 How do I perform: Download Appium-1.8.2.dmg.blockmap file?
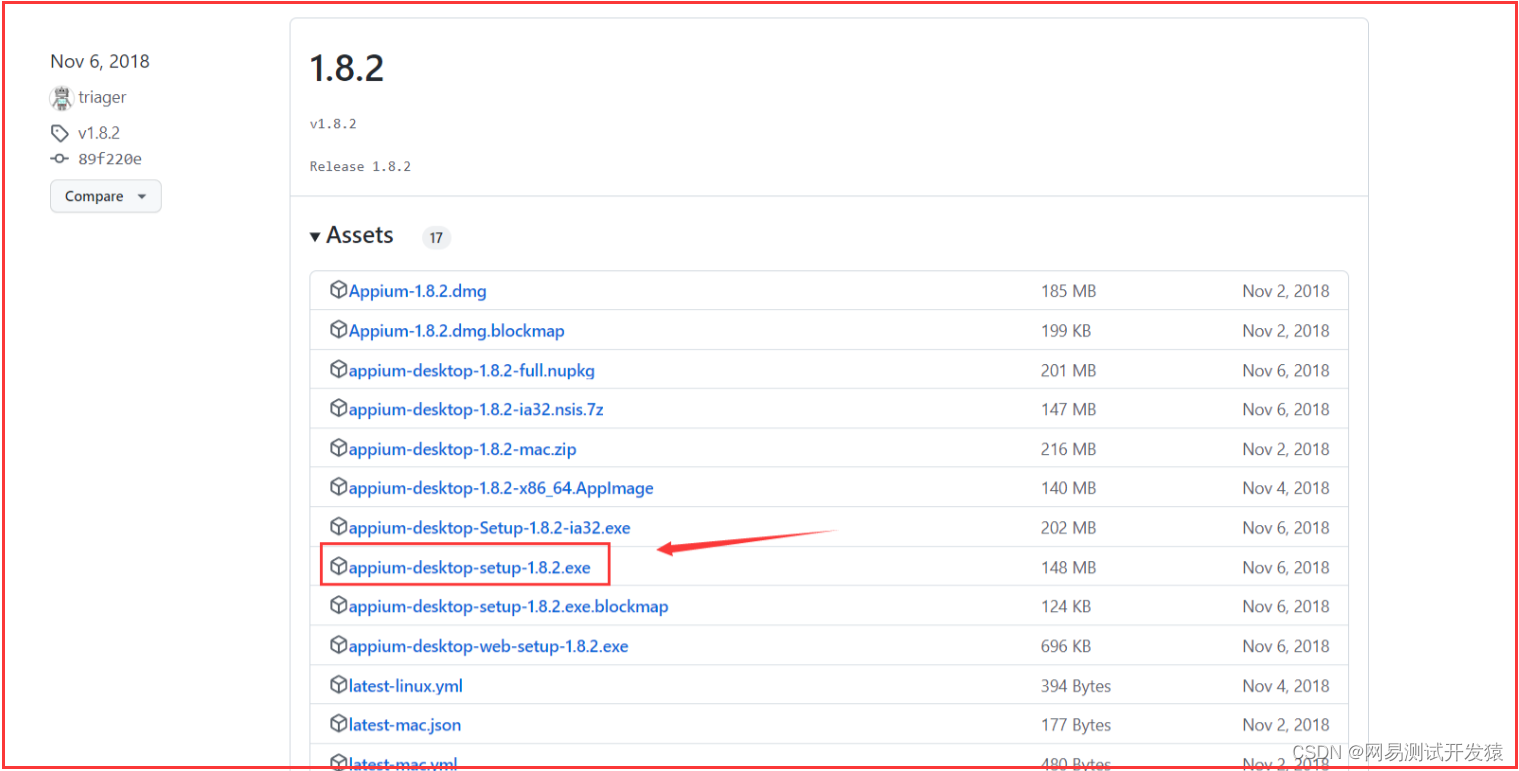click(x=457, y=331)
